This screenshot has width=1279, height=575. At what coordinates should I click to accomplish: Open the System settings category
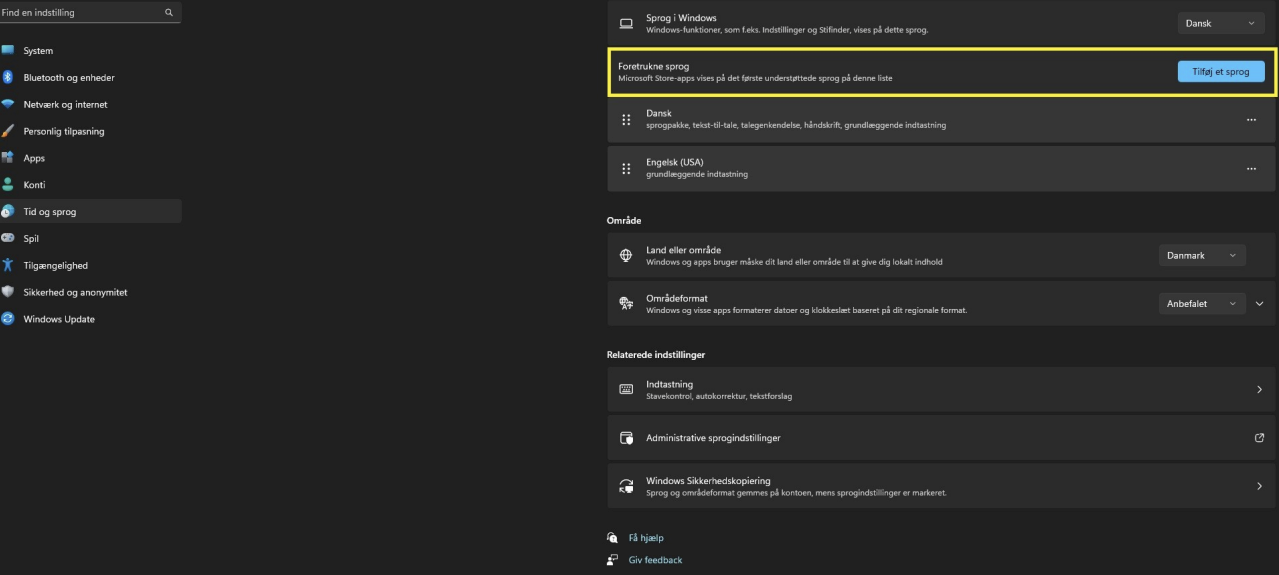[x=91, y=50]
